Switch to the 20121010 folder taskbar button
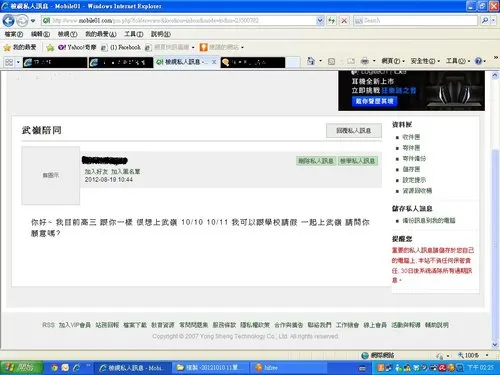 pos(211,368)
